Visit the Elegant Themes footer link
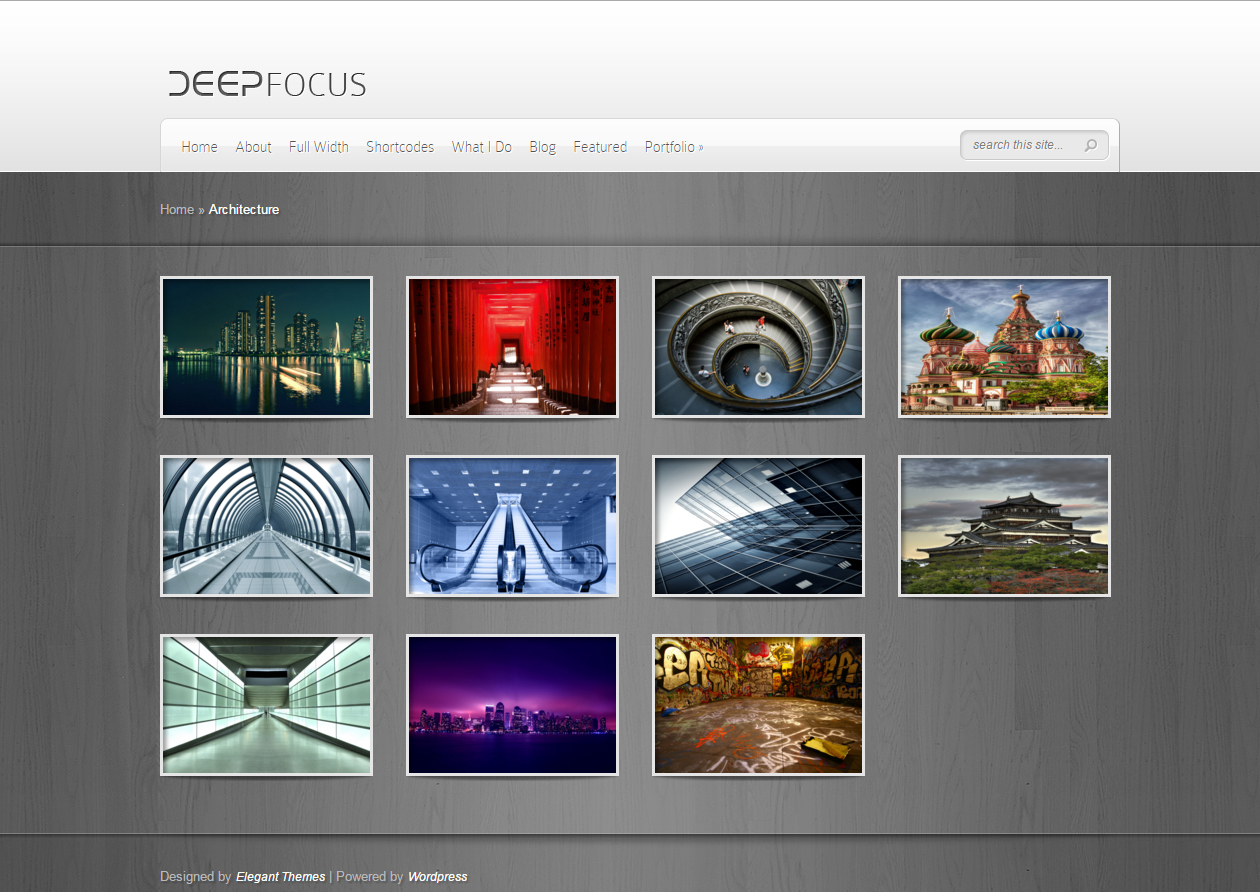This screenshot has height=892, width=1260. 280,876
